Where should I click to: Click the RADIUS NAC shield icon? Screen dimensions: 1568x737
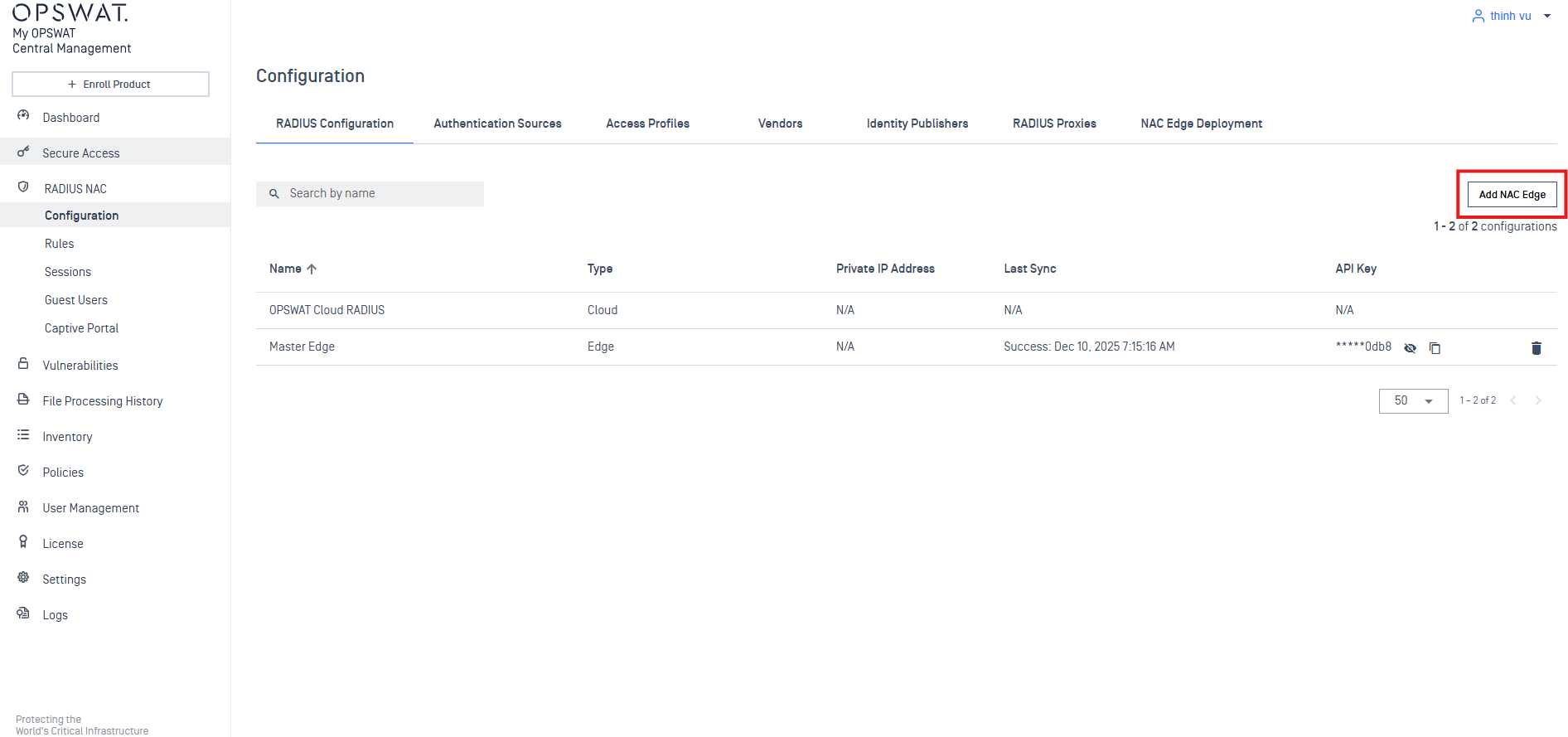[23, 187]
